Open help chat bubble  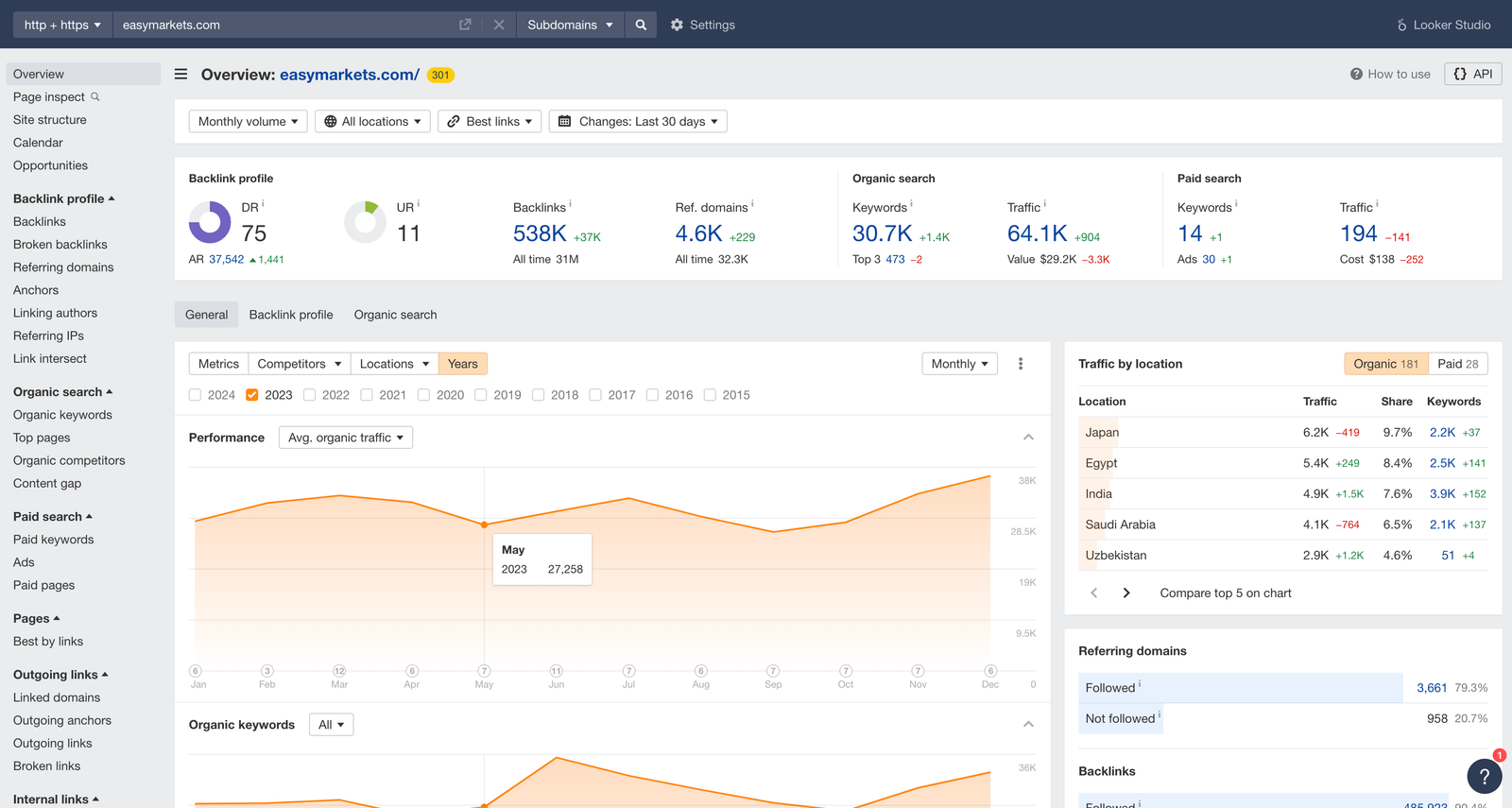point(1485,777)
